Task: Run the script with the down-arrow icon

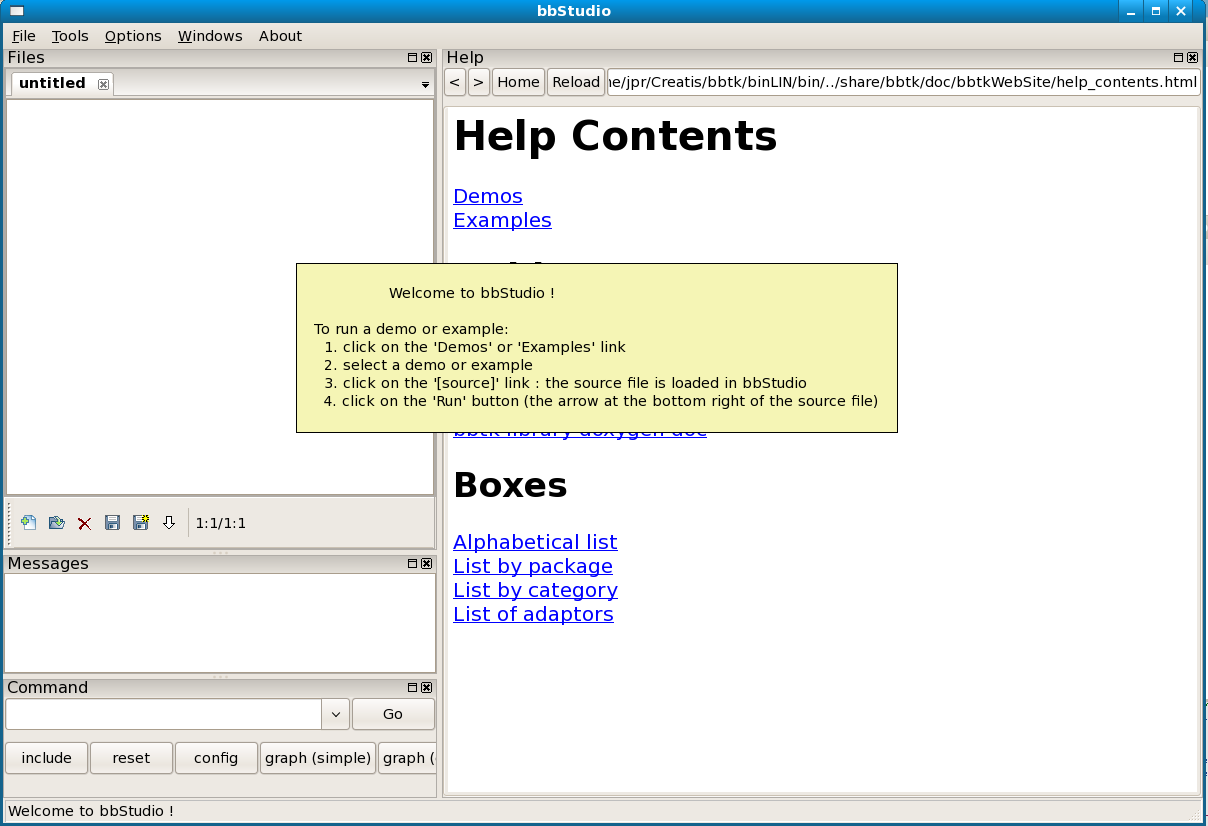Action: [x=169, y=522]
